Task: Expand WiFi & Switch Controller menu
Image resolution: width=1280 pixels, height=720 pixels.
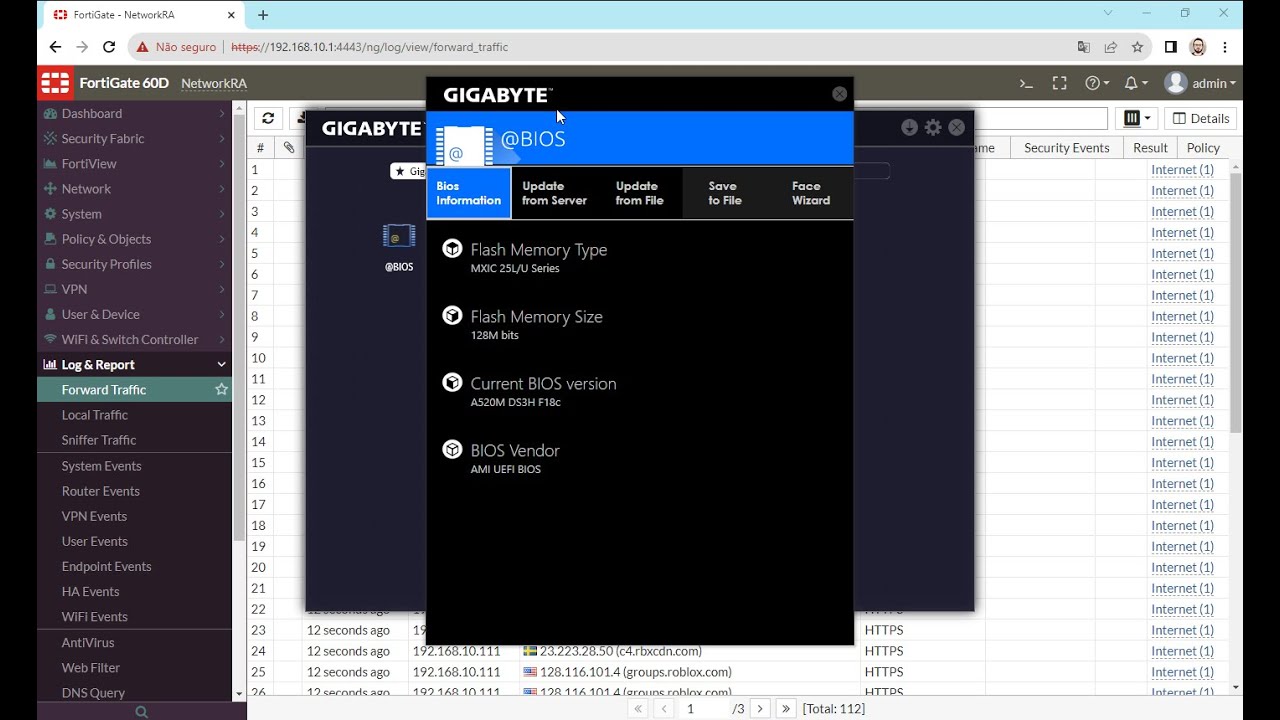Action: tap(134, 339)
